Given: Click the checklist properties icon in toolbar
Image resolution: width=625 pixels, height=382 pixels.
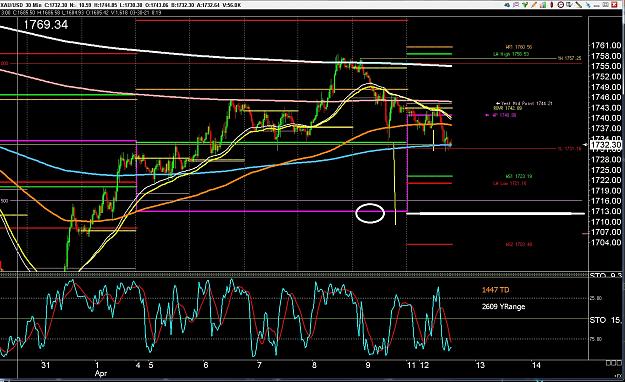Looking at the screenshot, I should click(x=569, y=5).
